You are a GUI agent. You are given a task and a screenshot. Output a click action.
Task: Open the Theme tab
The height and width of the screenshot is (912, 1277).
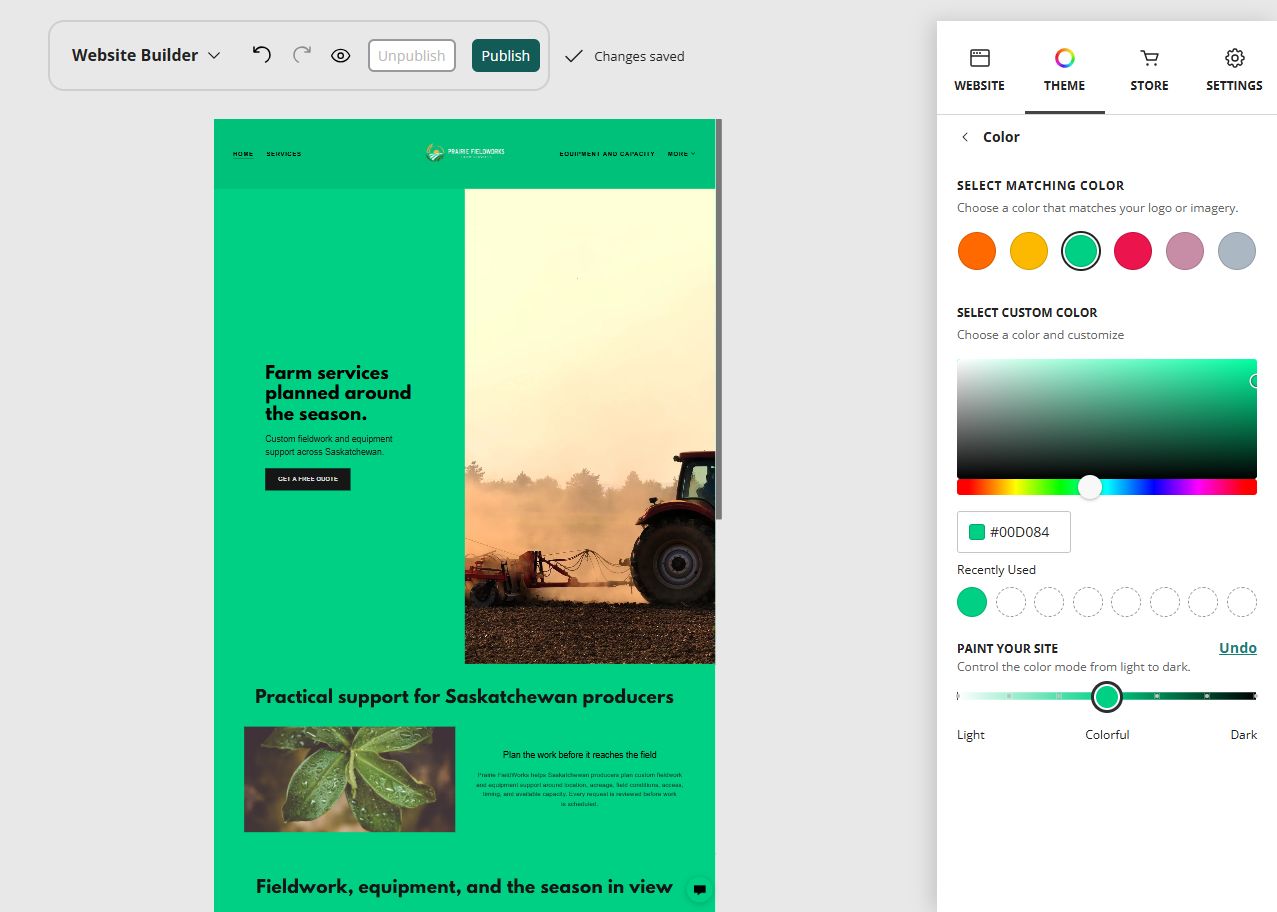(x=1065, y=70)
